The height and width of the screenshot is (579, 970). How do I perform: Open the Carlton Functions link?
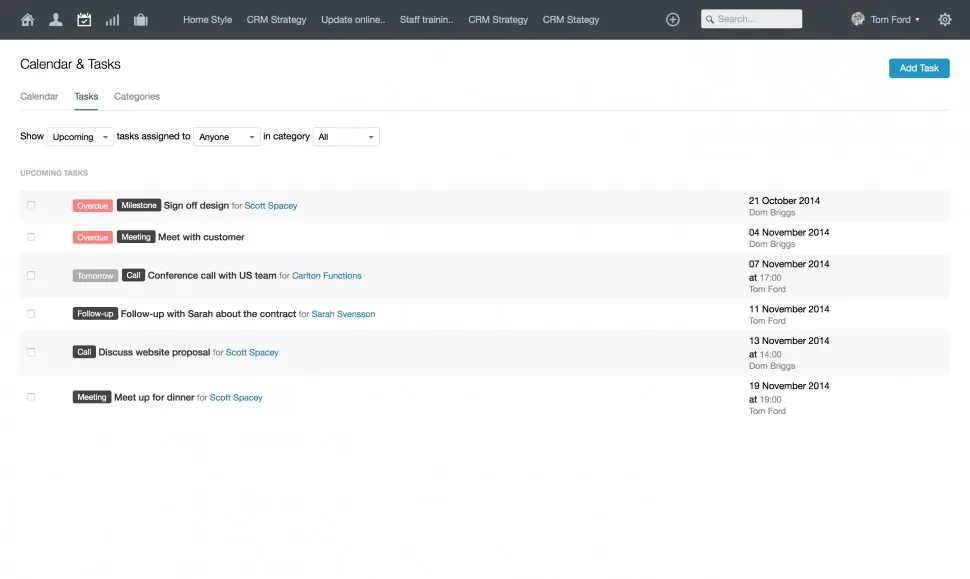tap(327, 276)
